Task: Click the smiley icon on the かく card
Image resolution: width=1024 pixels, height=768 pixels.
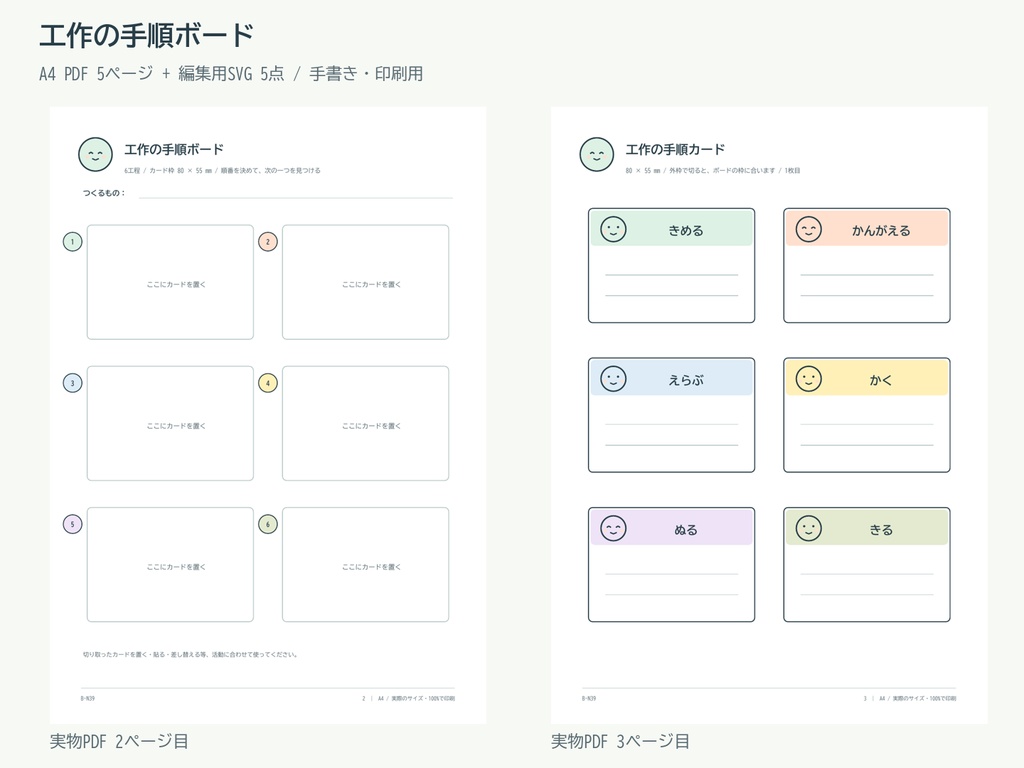Action: tap(808, 379)
